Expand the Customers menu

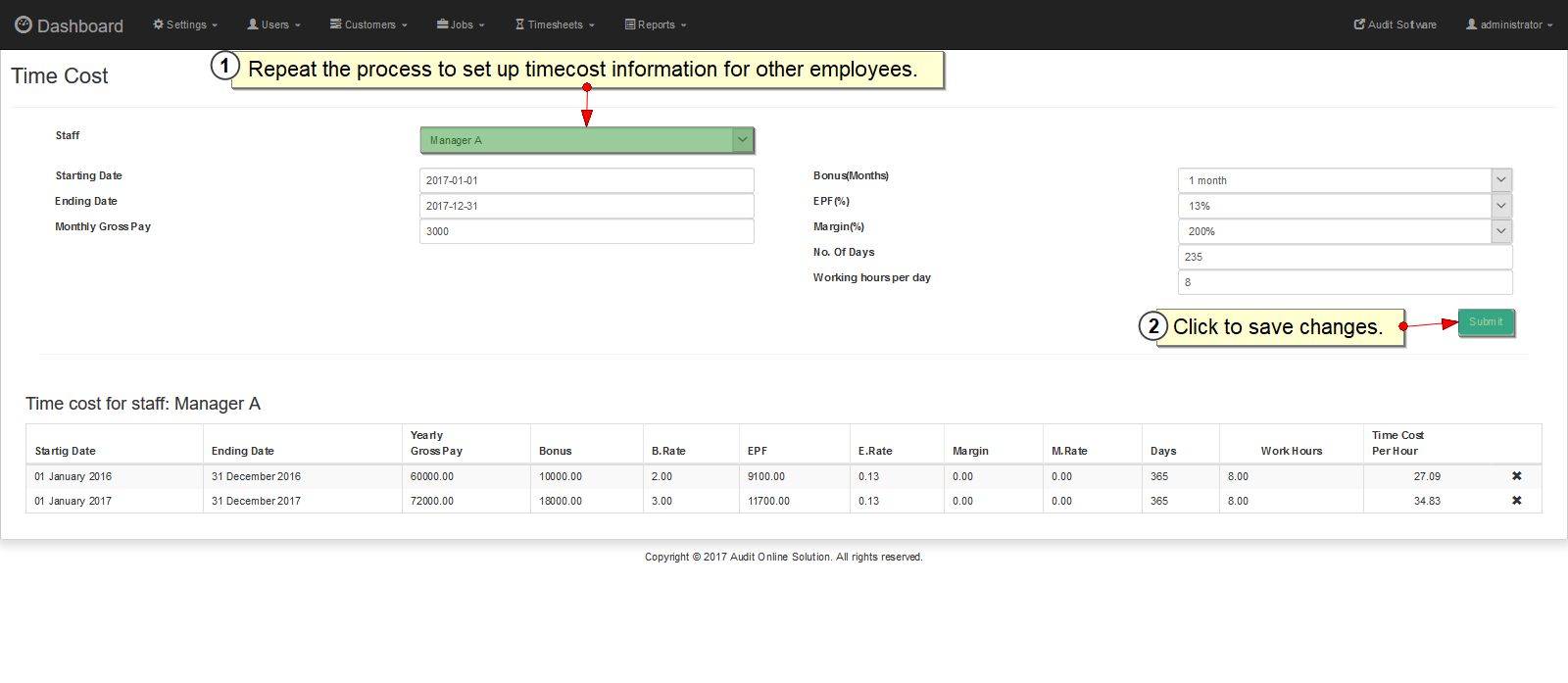[368, 24]
